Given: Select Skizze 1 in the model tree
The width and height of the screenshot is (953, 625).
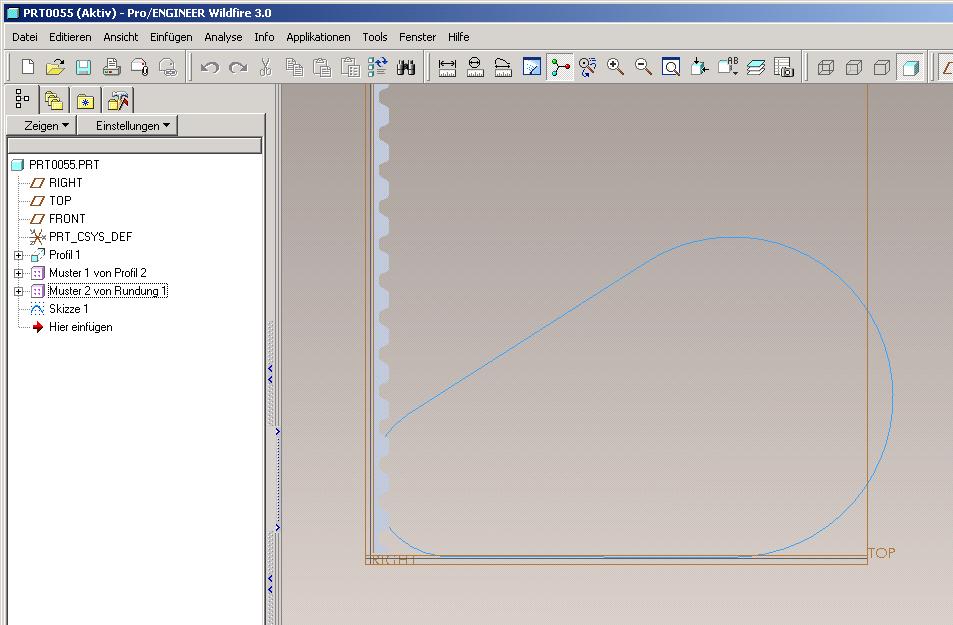Looking at the screenshot, I should [x=69, y=309].
